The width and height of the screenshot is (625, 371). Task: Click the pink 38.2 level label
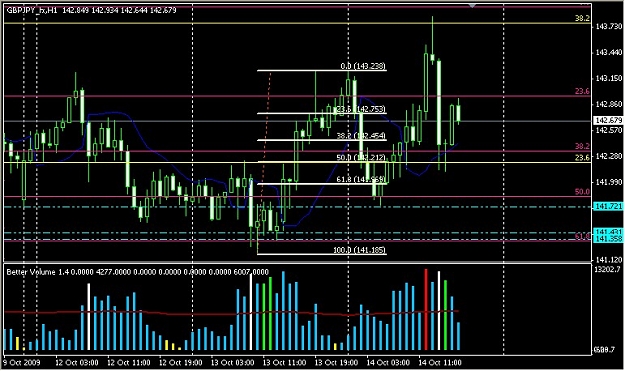click(x=582, y=146)
